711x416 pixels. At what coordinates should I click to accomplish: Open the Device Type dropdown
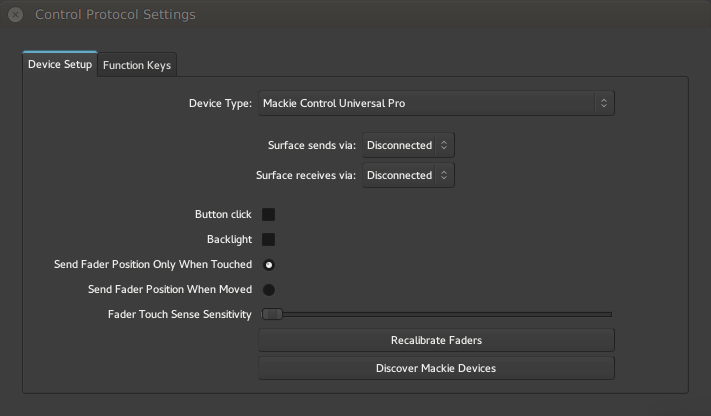436,103
